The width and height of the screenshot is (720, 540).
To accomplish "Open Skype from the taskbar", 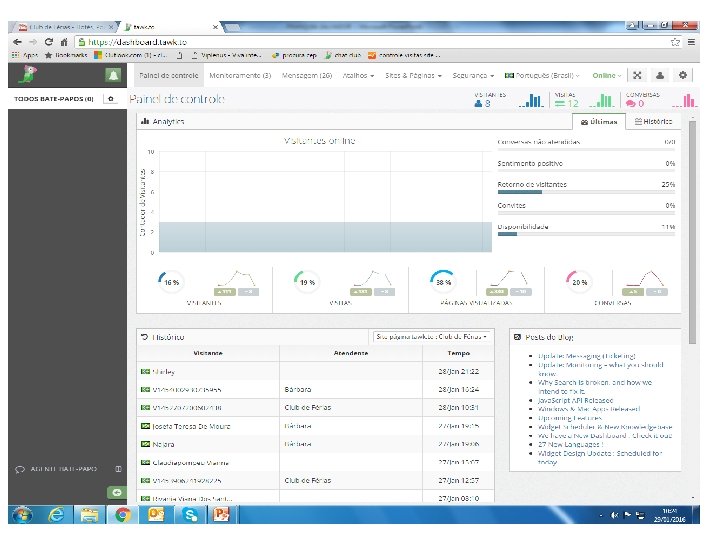I will [x=190, y=514].
